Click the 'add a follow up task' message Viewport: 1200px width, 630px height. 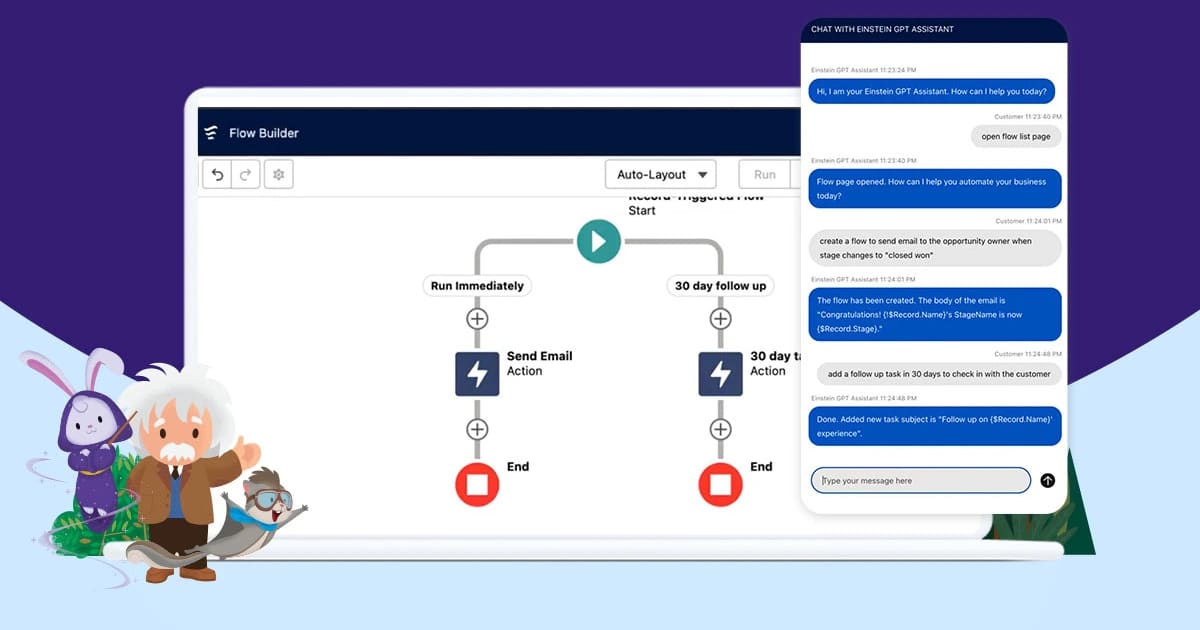coord(939,374)
